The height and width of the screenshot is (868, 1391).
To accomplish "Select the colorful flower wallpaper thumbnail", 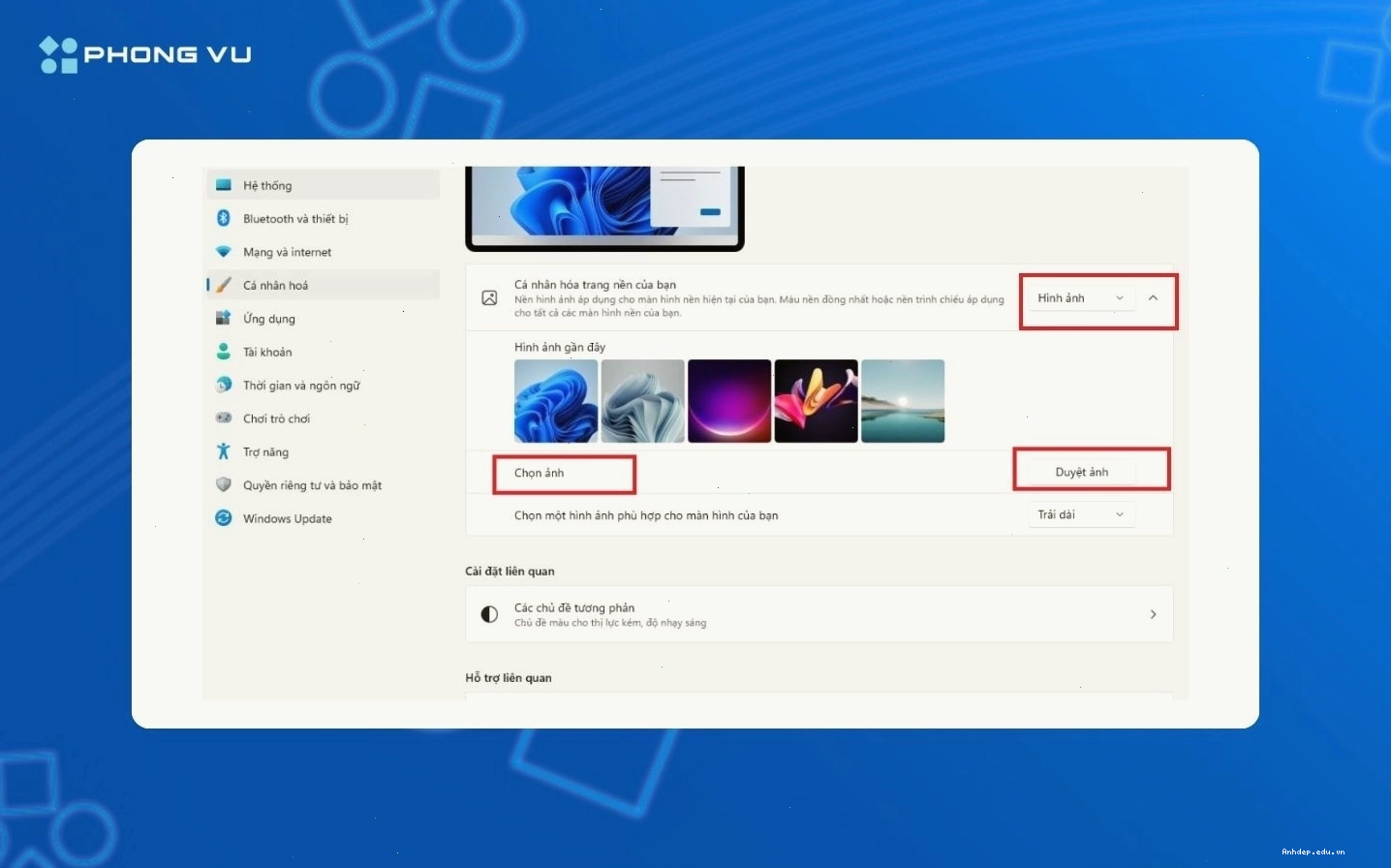I will pyautogui.click(x=816, y=401).
